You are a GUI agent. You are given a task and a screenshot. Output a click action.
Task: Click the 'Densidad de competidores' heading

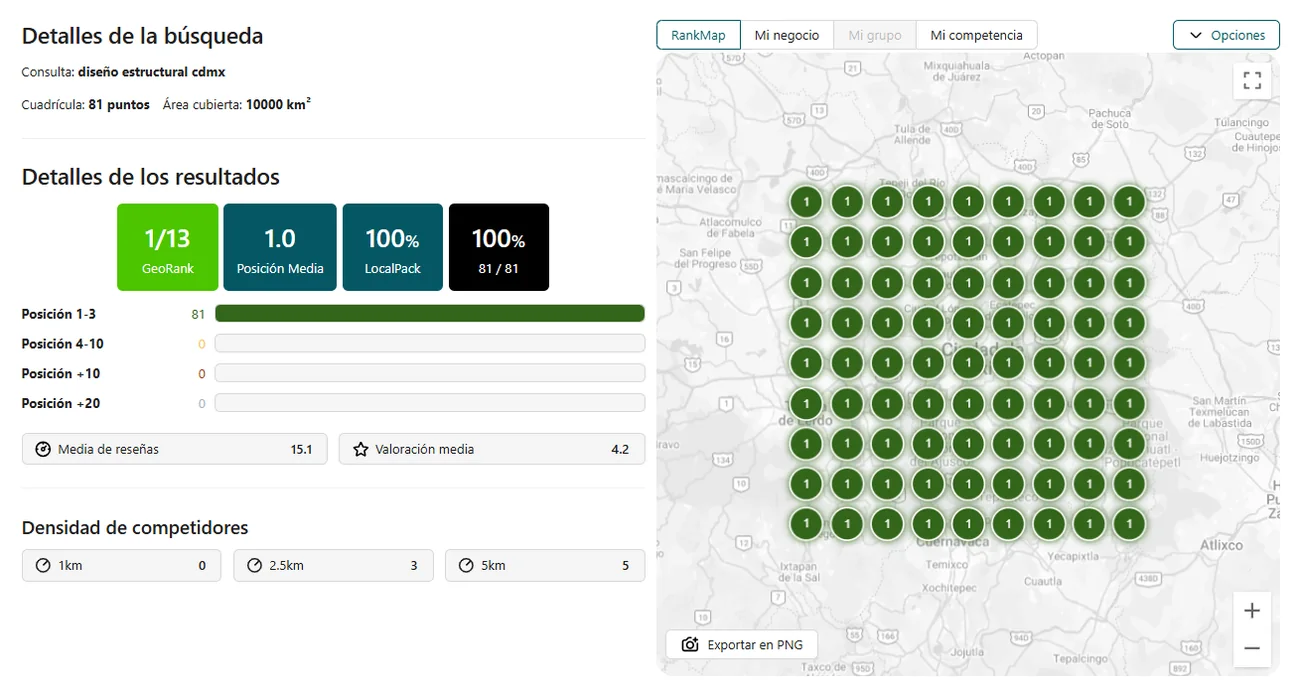pos(135,528)
